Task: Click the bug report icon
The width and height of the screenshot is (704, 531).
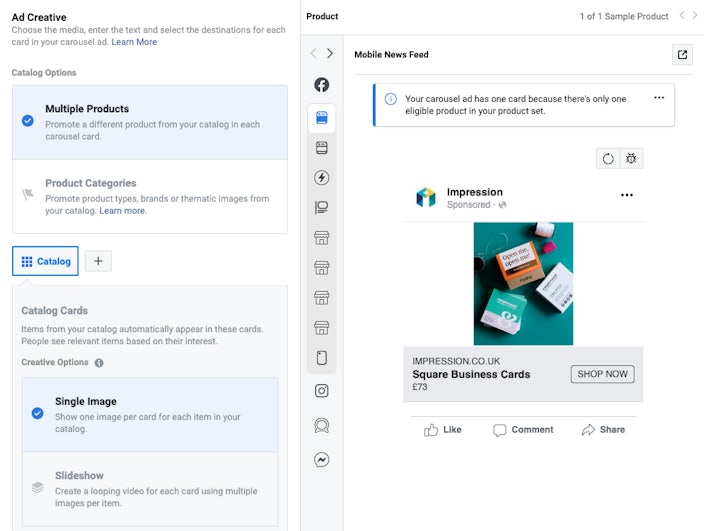Action: 631,158
